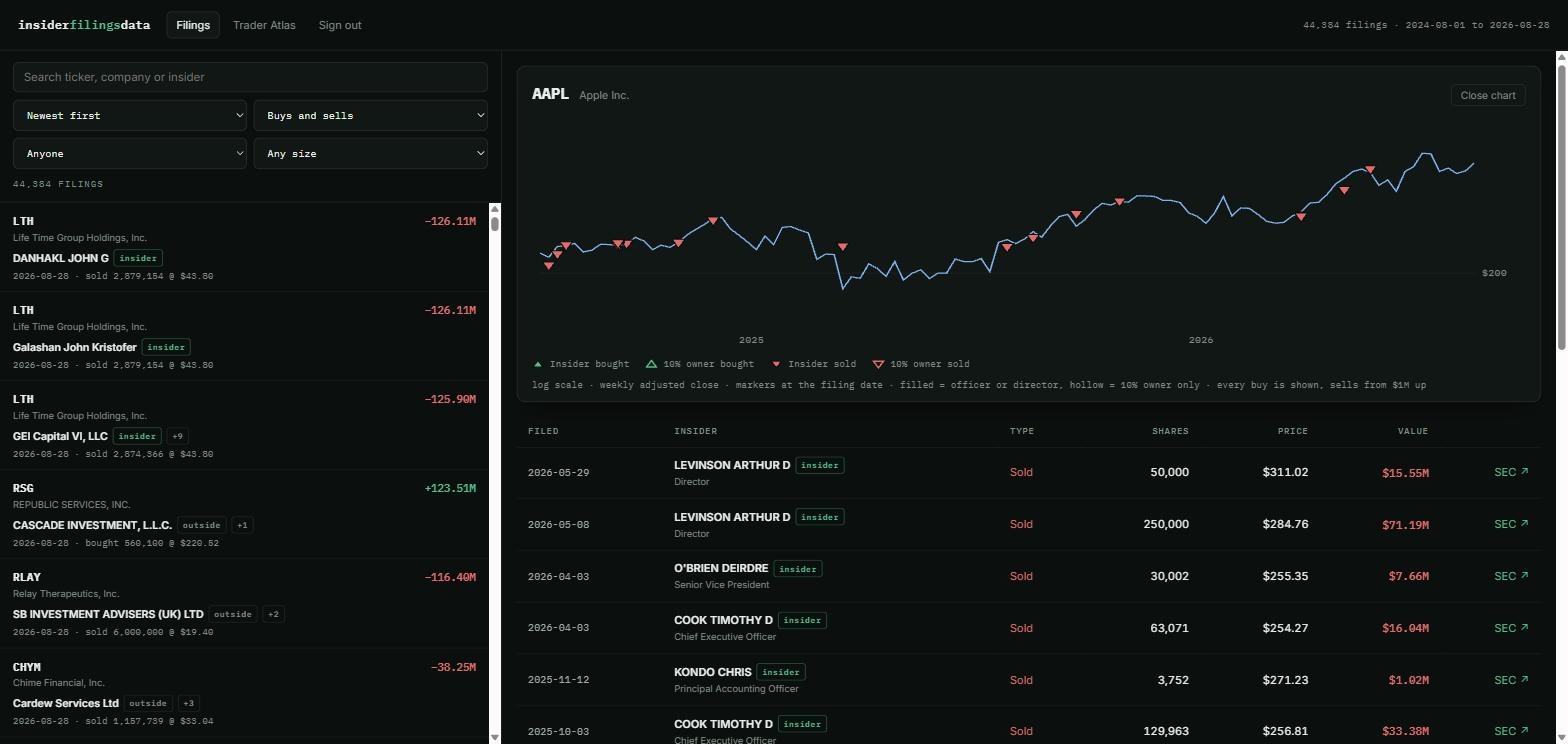
Task: Click the $71.19M value cell
Action: point(1405,524)
